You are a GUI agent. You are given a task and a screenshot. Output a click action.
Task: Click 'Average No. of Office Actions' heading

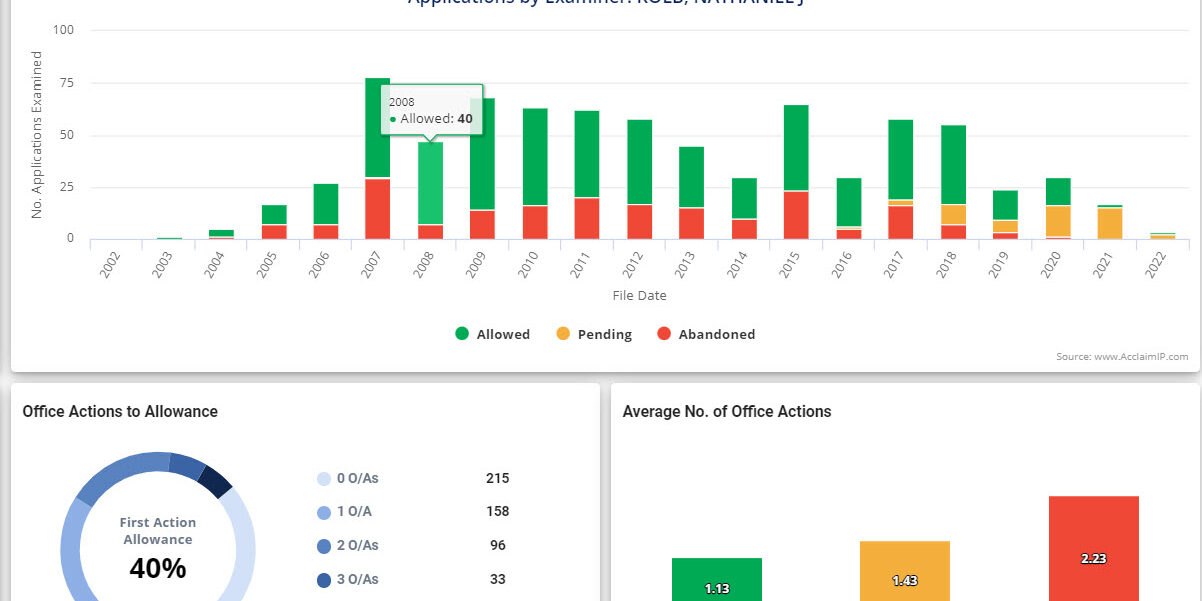pos(727,411)
